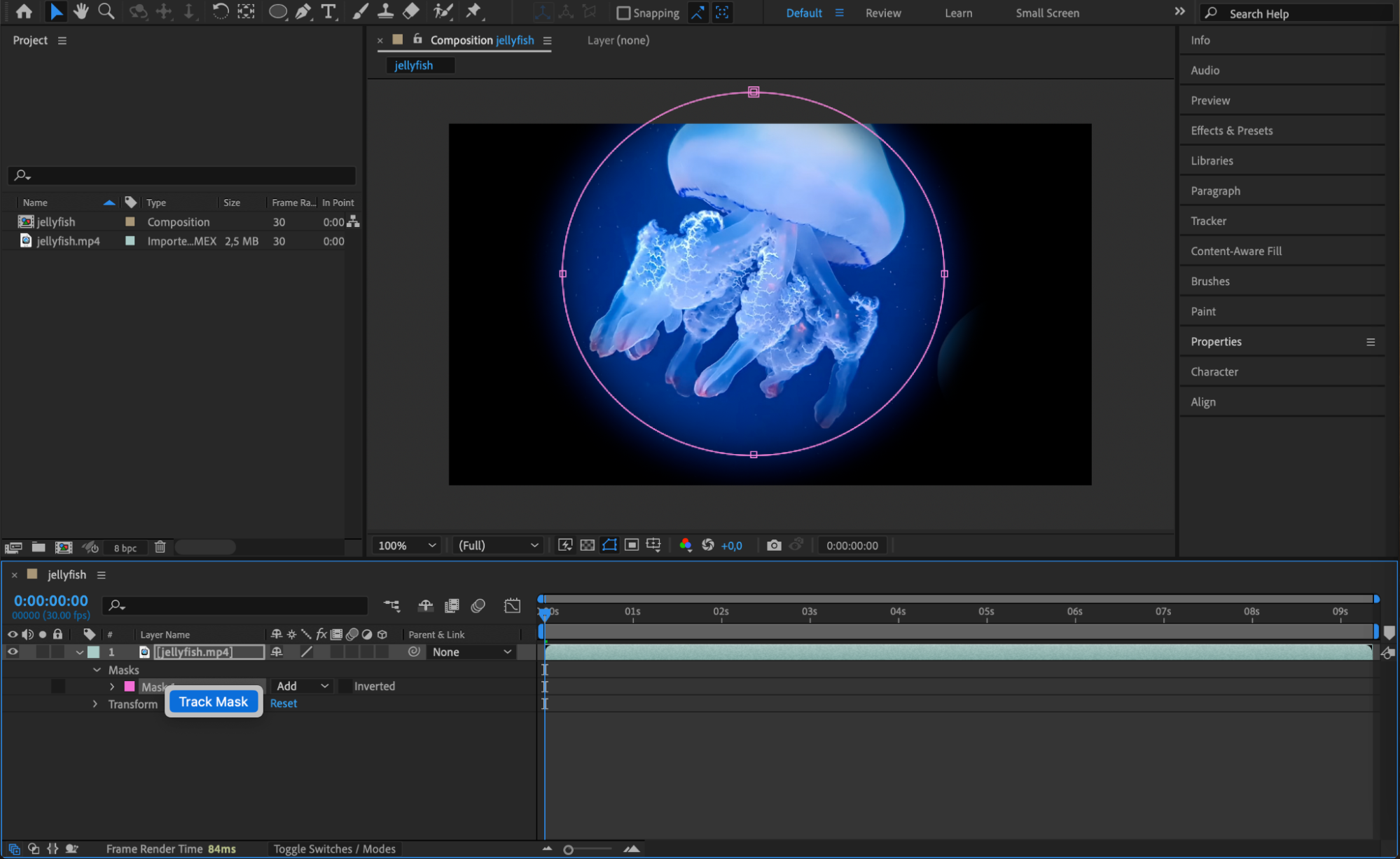Hide the jellyfish.mp4 layer with the eye toggle
This screenshot has height=859, width=1400.
13,652
